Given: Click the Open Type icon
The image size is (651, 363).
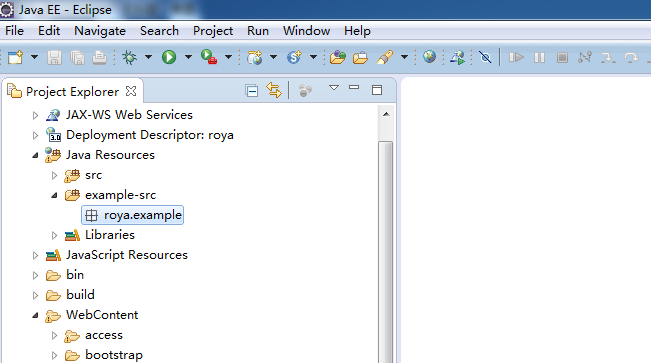Looking at the screenshot, I should click(x=338, y=57).
